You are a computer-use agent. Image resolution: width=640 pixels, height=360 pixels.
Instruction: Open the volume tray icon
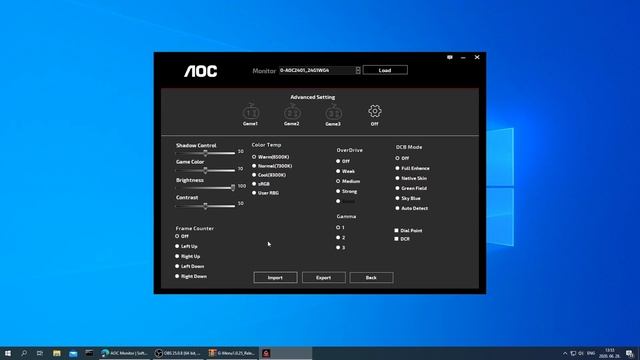pos(581,353)
